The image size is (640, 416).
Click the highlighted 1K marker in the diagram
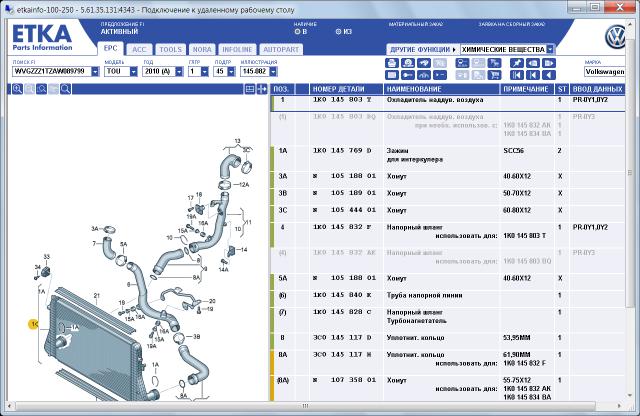(x=33, y=324)
